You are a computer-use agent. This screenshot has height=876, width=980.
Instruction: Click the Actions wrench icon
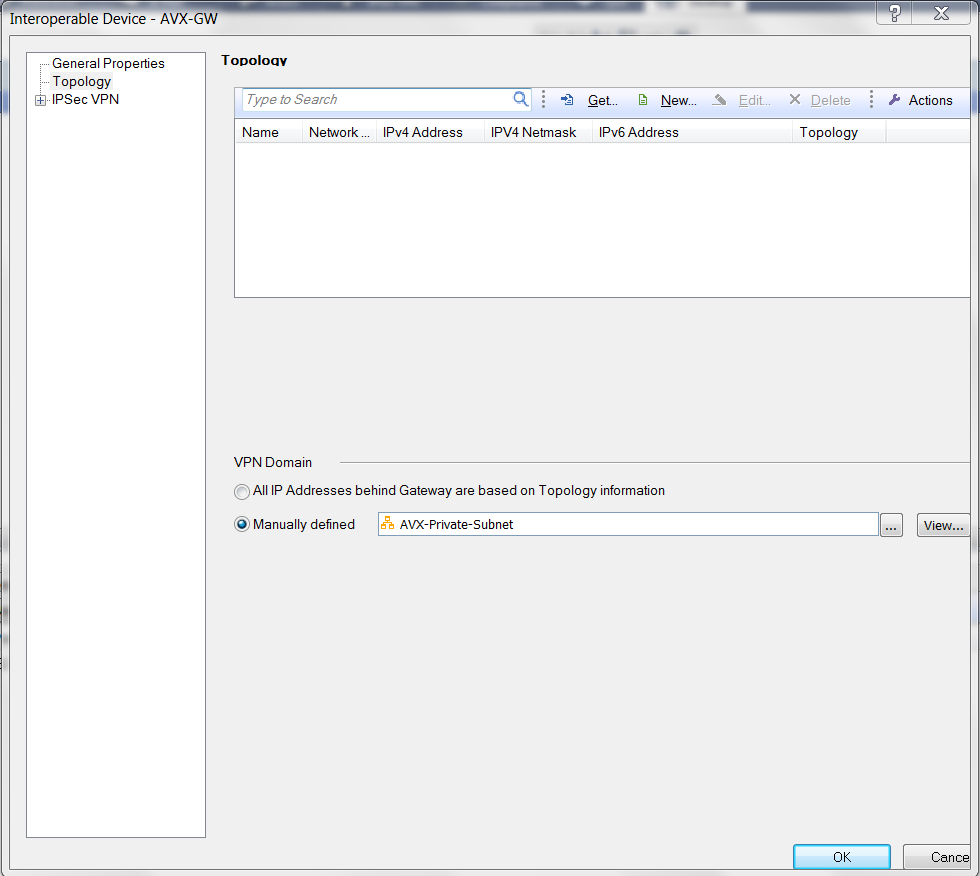tap(895, 100)
